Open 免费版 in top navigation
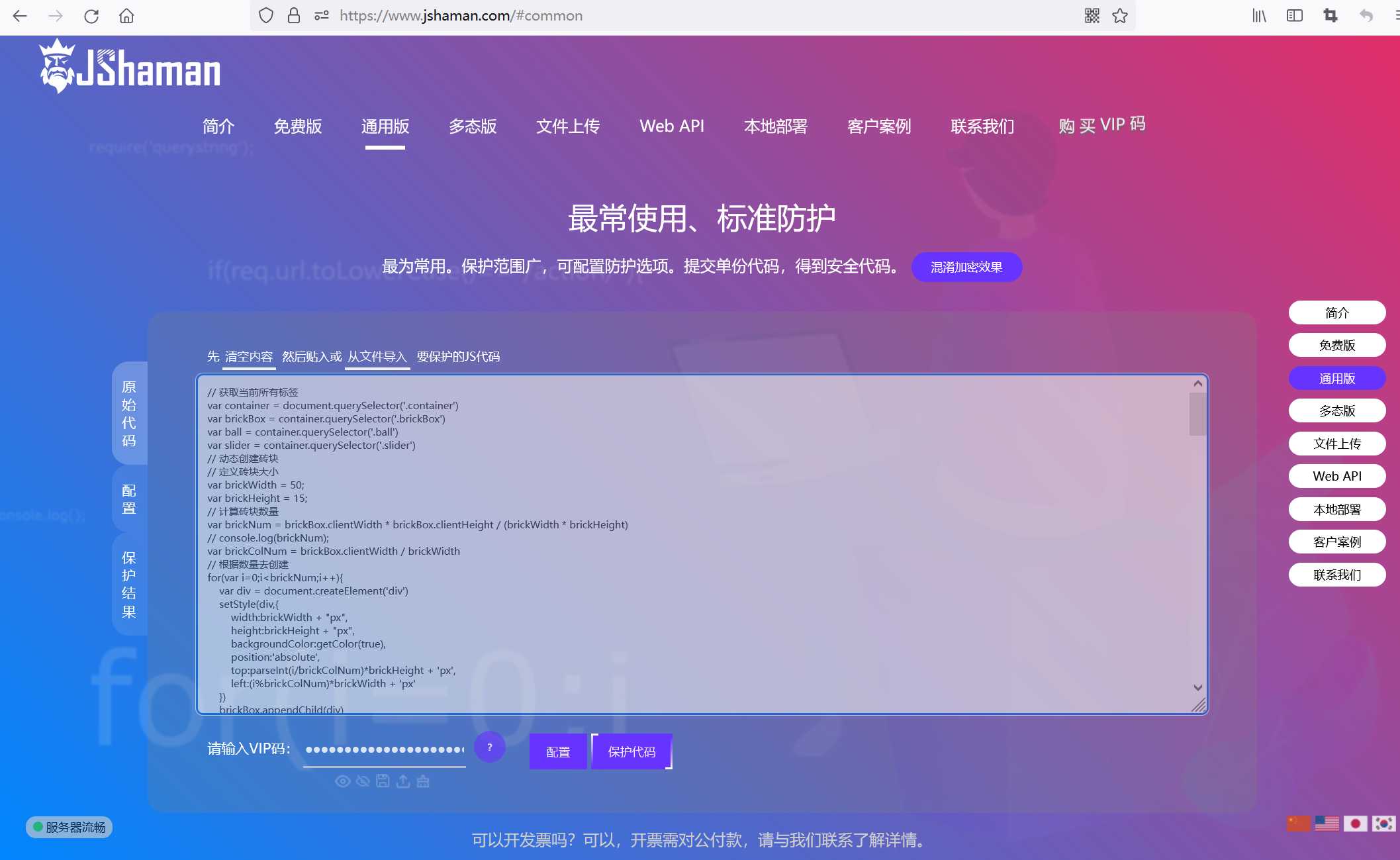This screenshot has width=1400, height=860. click(x=298, y=126)
